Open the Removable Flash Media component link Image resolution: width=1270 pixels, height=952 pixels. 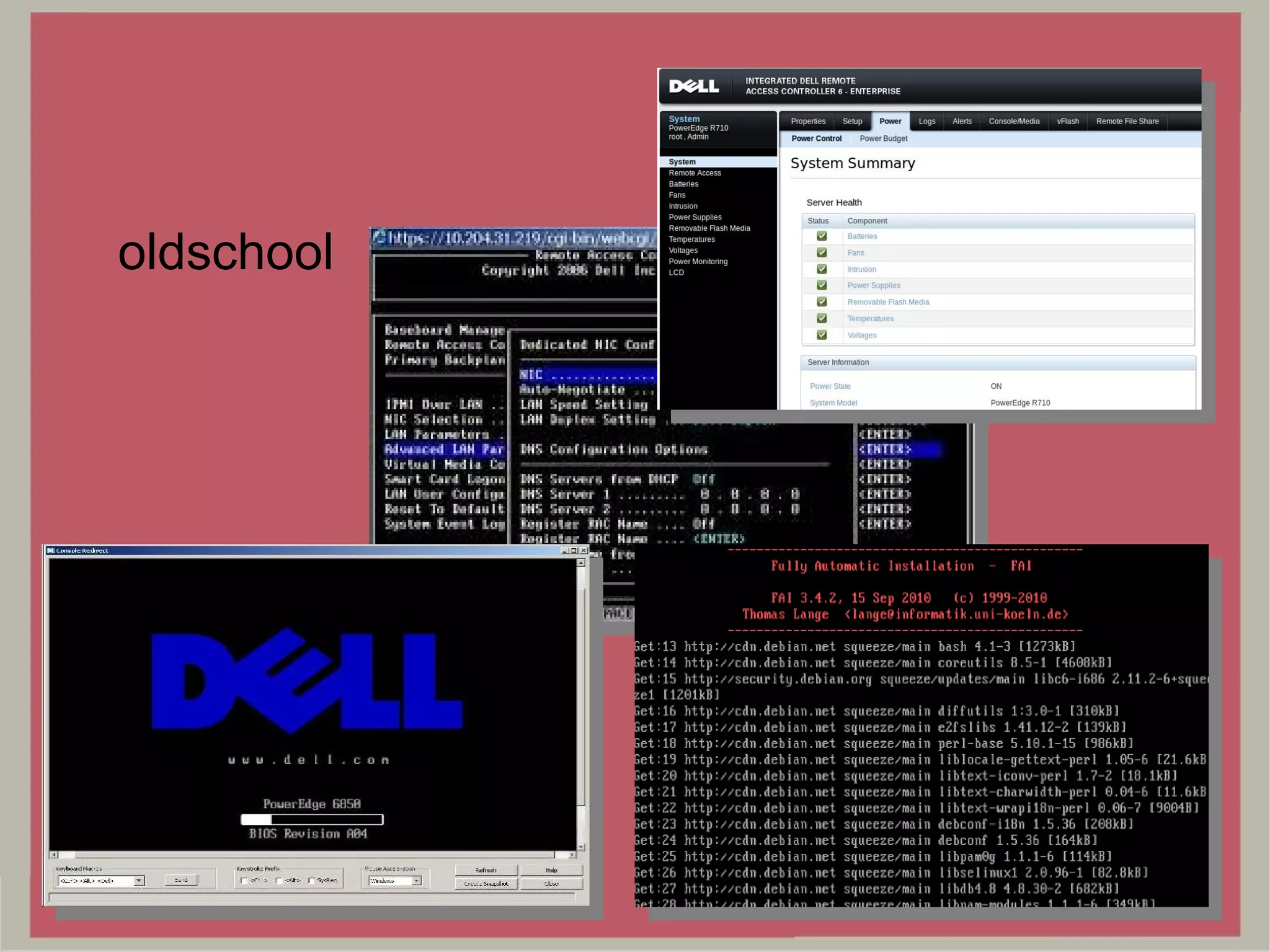[x=887, y=302]
